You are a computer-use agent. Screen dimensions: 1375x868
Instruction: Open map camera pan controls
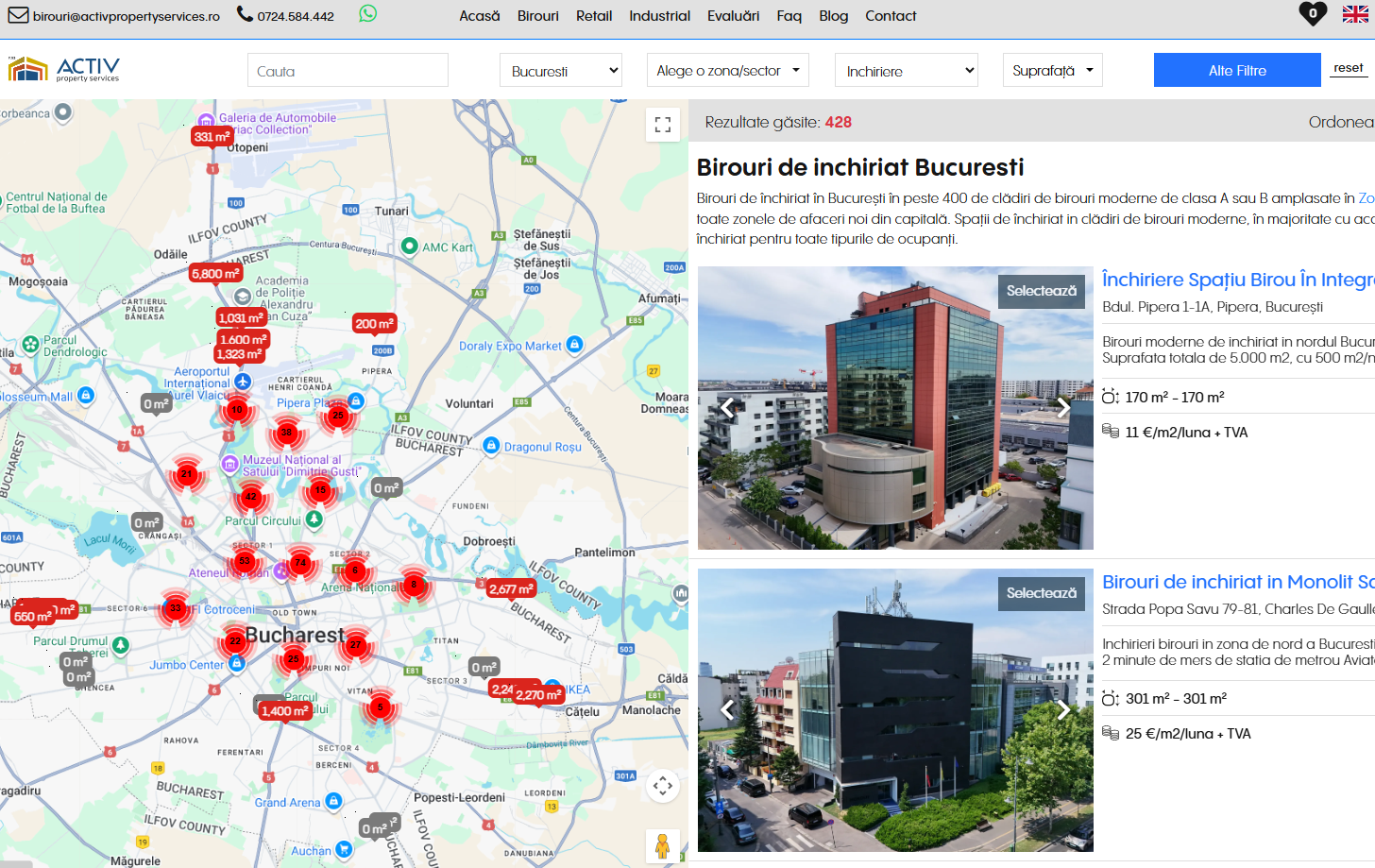[x=663, y=786]
